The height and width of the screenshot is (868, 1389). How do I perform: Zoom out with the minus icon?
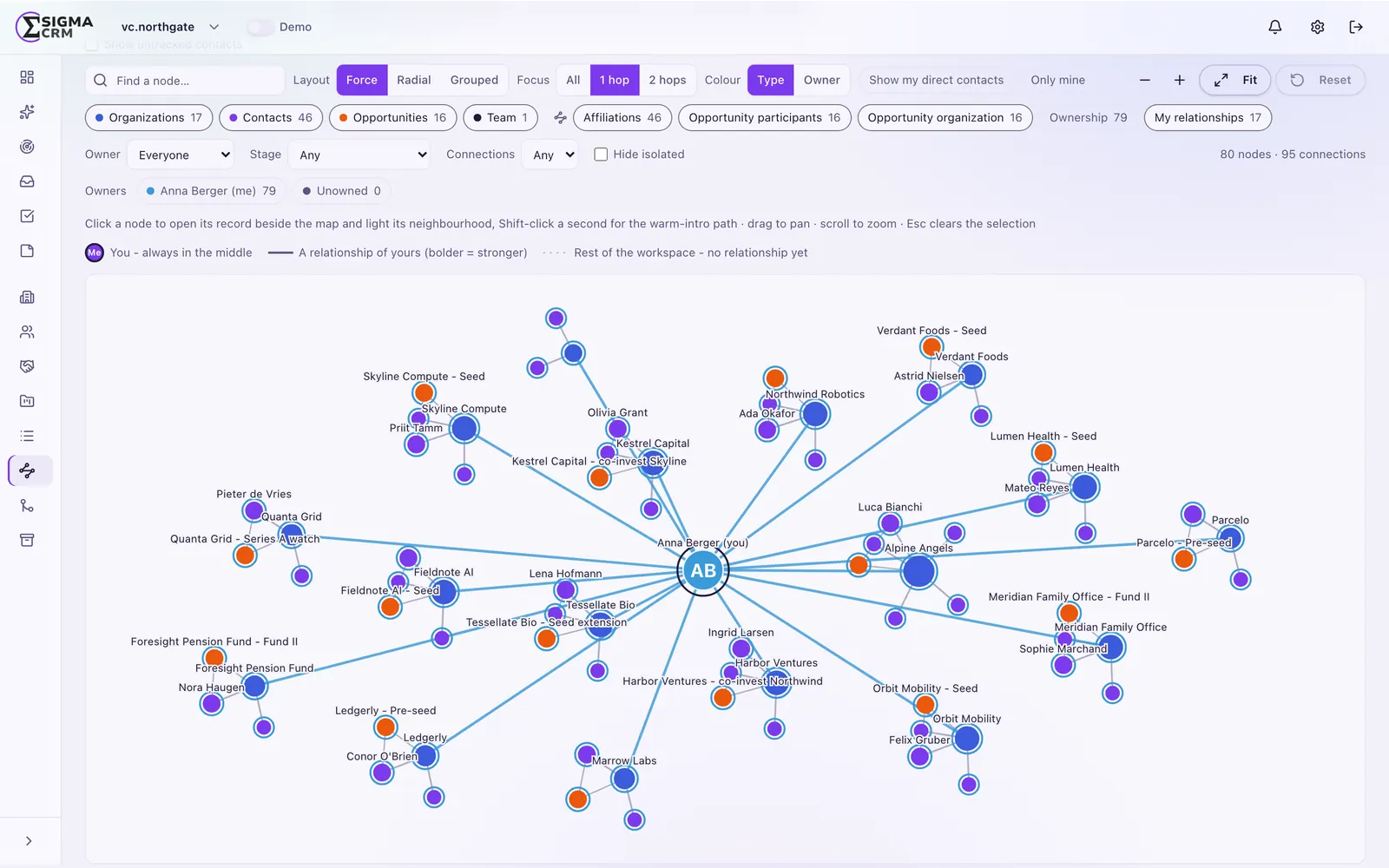1144,80
